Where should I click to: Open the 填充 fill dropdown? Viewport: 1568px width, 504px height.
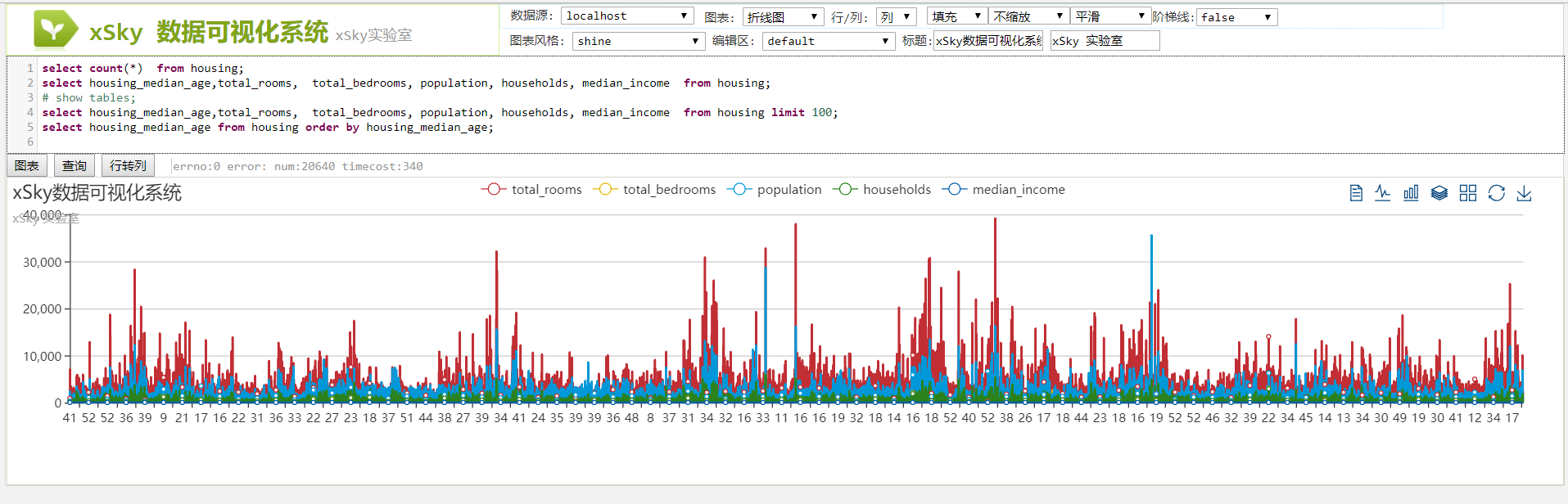(957, 16)
